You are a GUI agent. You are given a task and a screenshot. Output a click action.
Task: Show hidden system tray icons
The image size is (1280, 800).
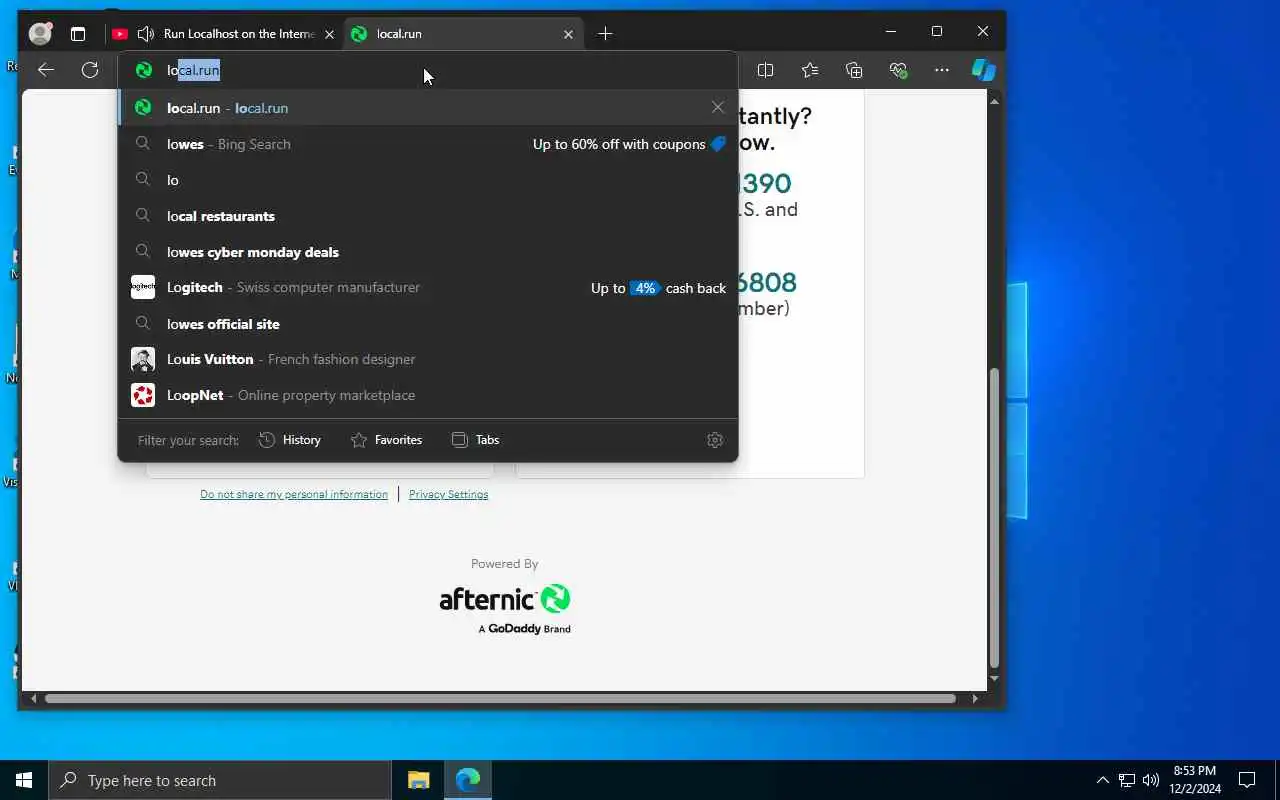pos(1102,780)
